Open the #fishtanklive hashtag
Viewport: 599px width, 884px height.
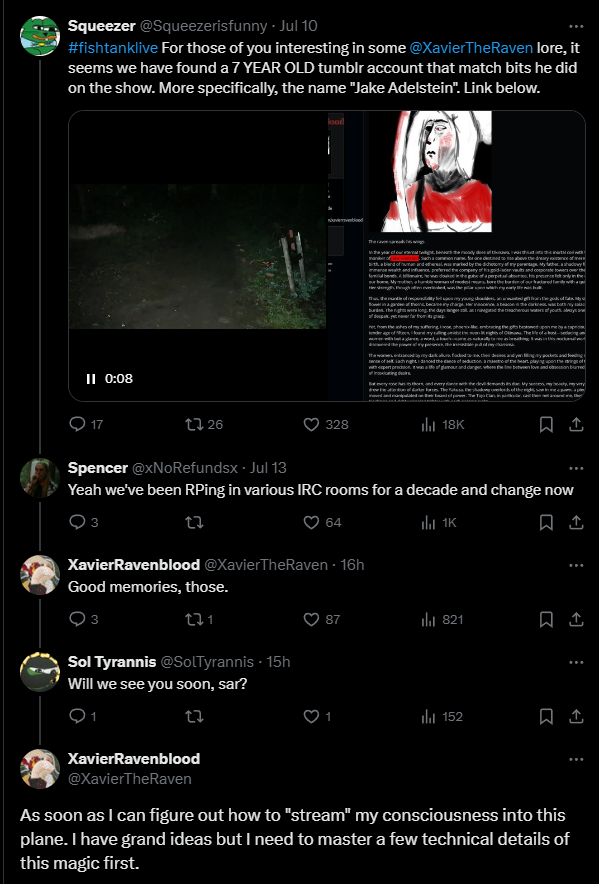coord(113,48)
